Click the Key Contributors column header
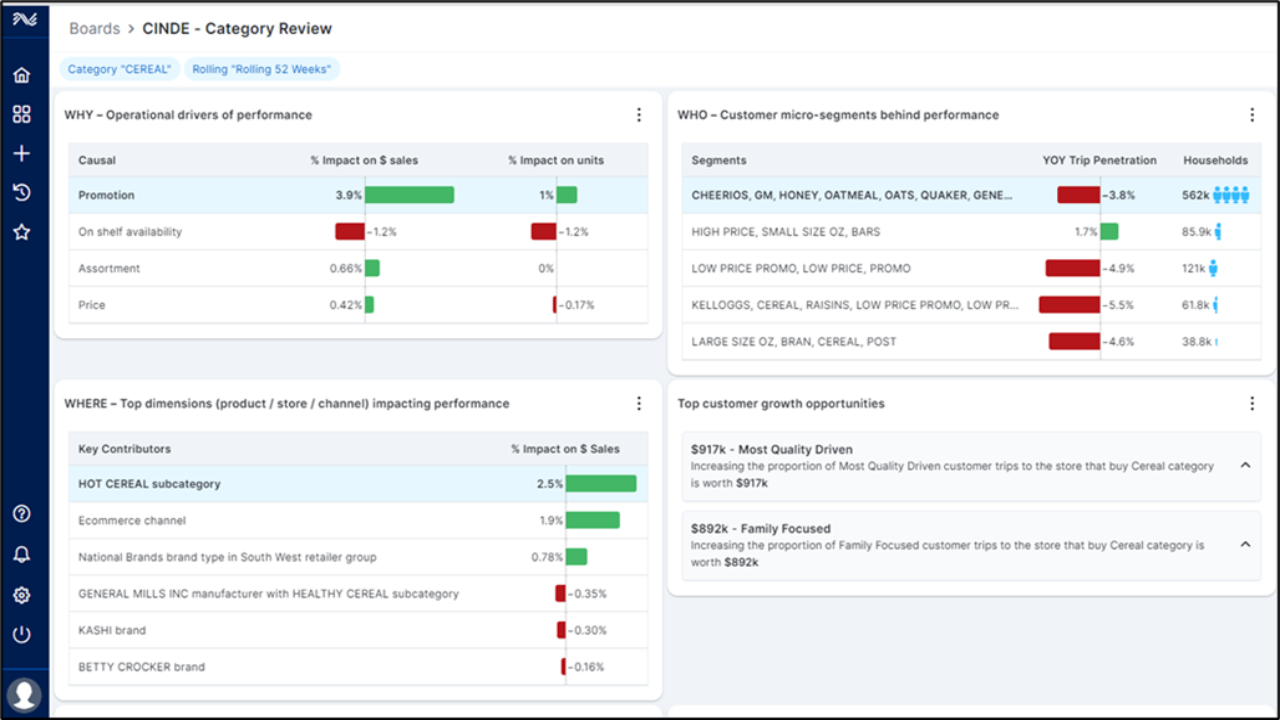Image resolution: width=1280 pixels, height=720 pixels. pyautogui.click(x=124, y=449)
